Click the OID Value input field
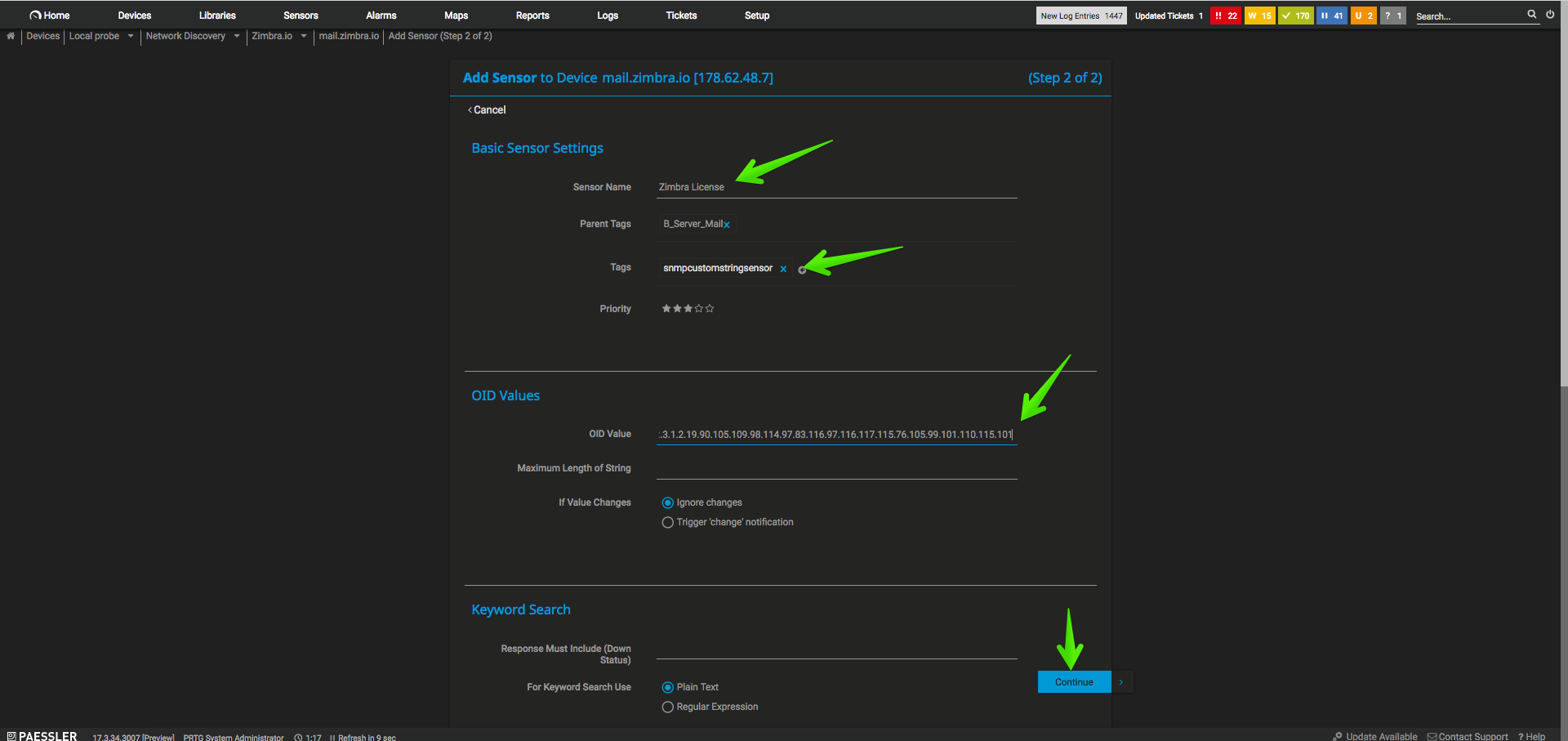1568x741 pixels. [x=837, y=435]
